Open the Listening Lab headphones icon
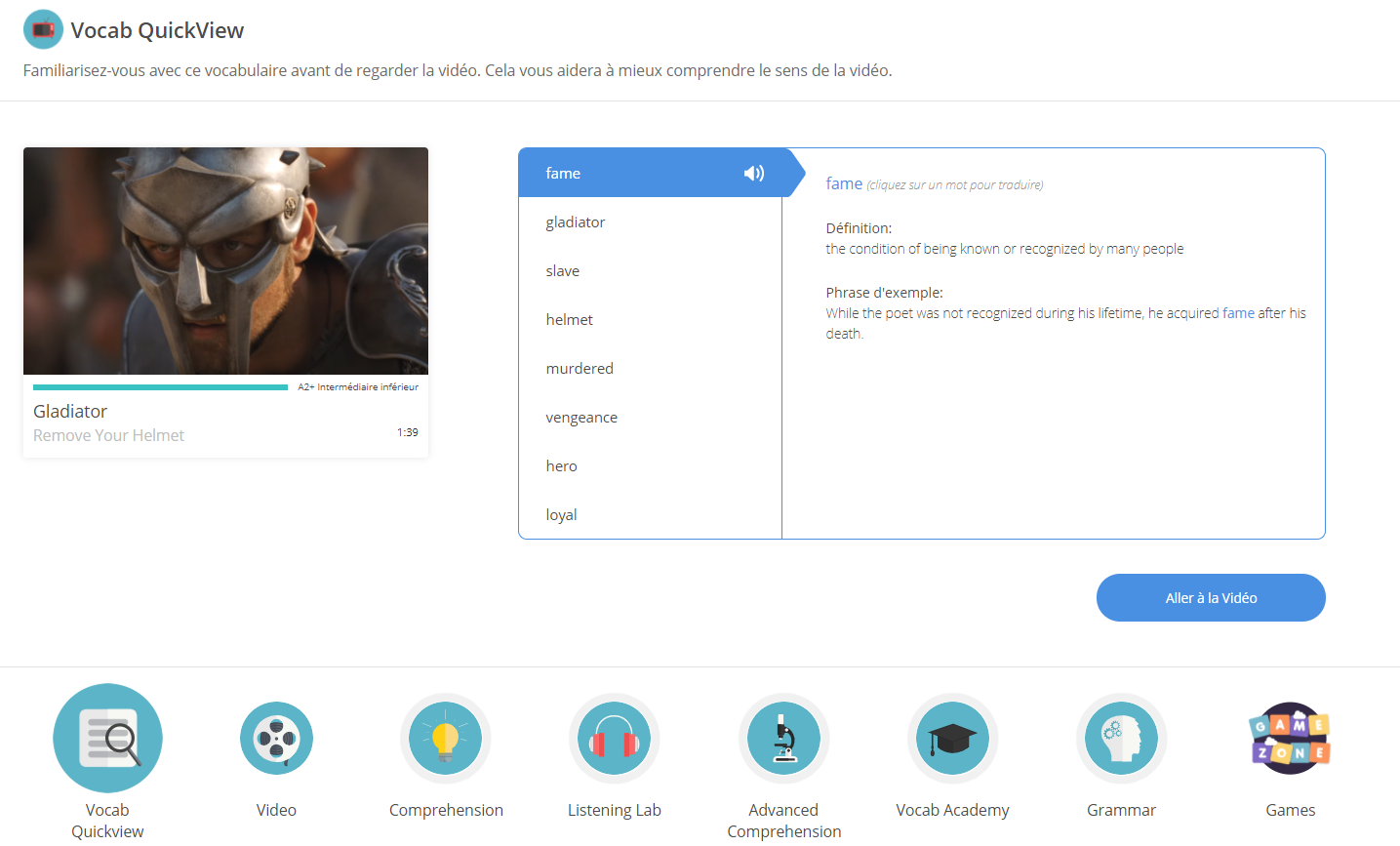This screenshot has width=1400, height=846. pos(615,739)
